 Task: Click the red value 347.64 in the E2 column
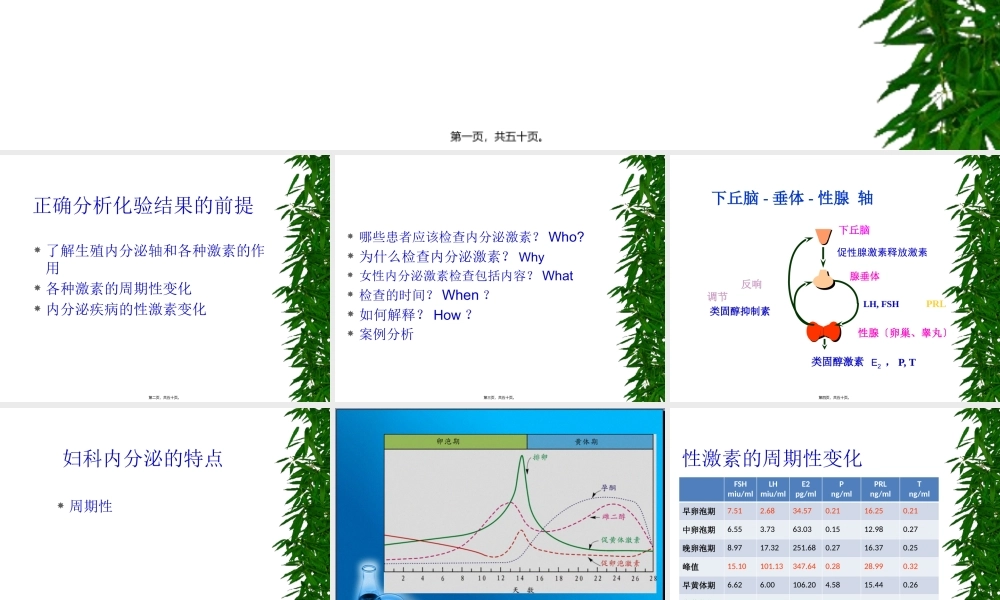tap(805, 565)
